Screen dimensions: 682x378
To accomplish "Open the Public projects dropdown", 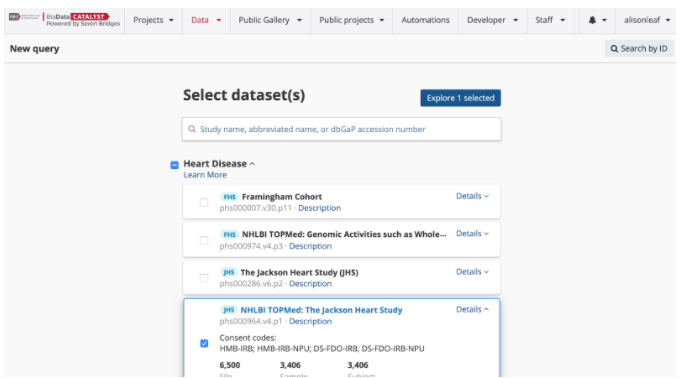I will (x=351, y=20).
